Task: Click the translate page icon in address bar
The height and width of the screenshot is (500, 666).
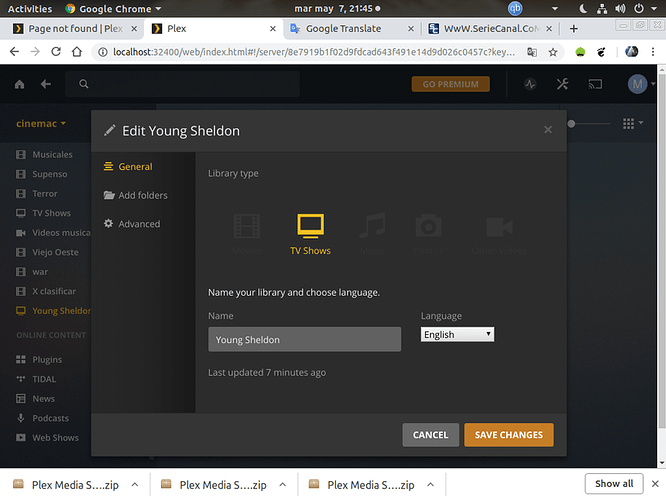Action: 532,52
